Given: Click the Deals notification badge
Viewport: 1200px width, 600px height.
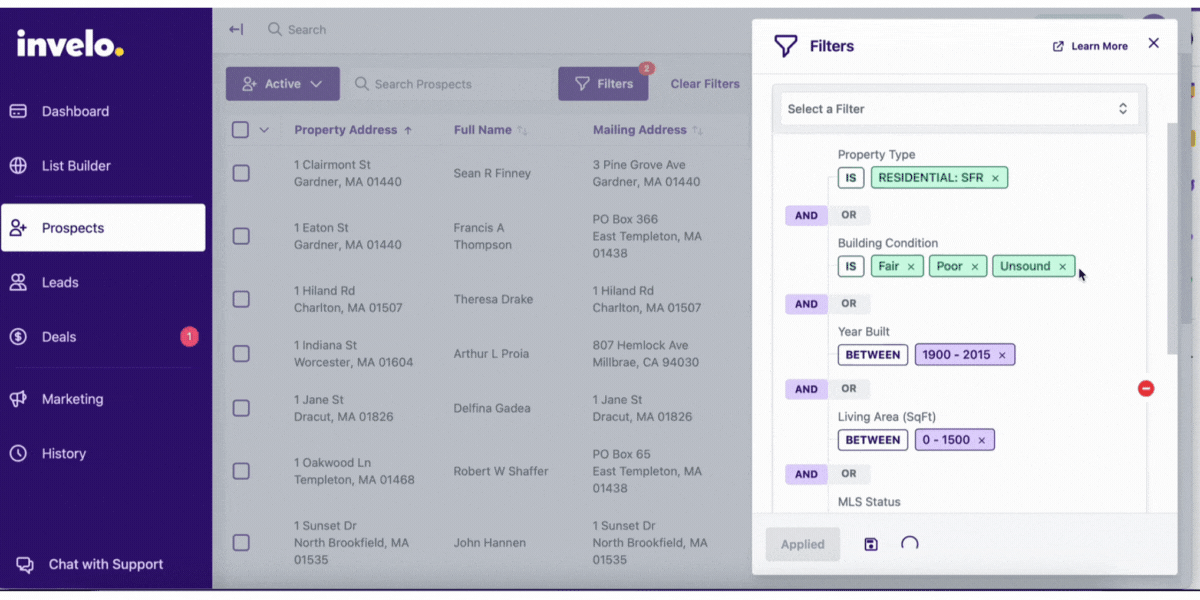Looking at the screenshot, I should (189, 337).
